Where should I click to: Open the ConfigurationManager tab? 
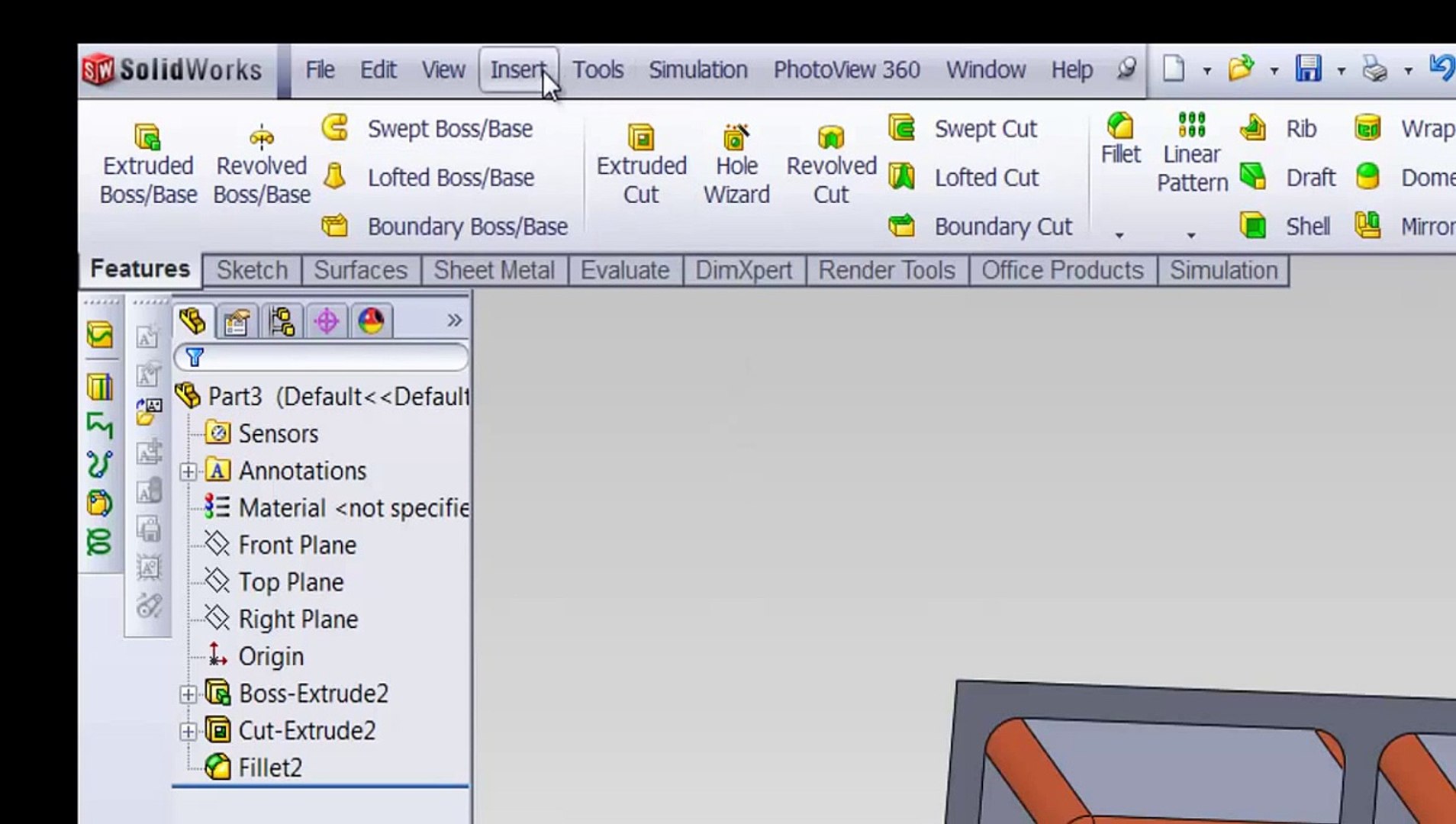pyautogui.click(x=282, y=321)
